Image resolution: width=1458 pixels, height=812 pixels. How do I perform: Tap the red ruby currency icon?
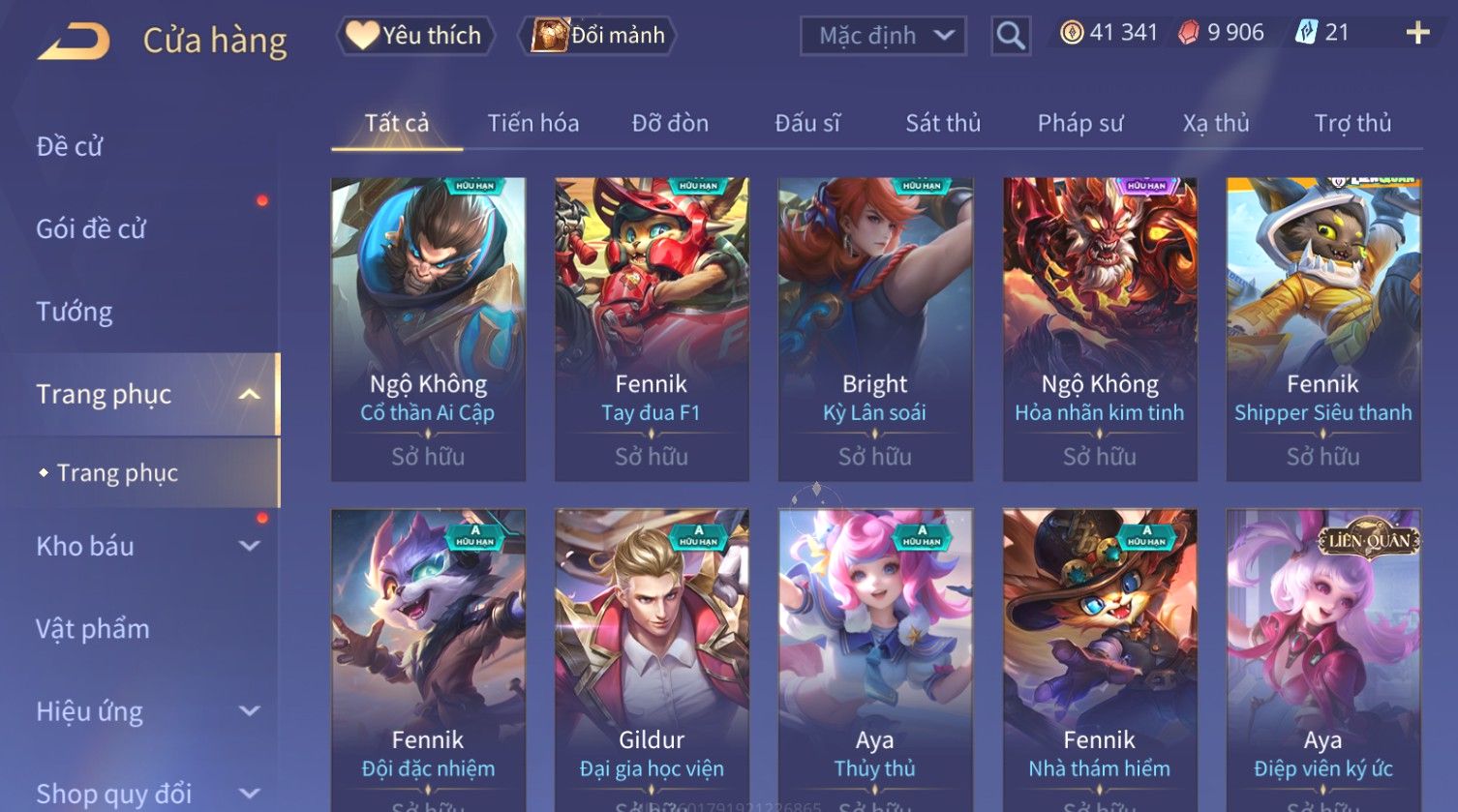[x=1188, y=33]
